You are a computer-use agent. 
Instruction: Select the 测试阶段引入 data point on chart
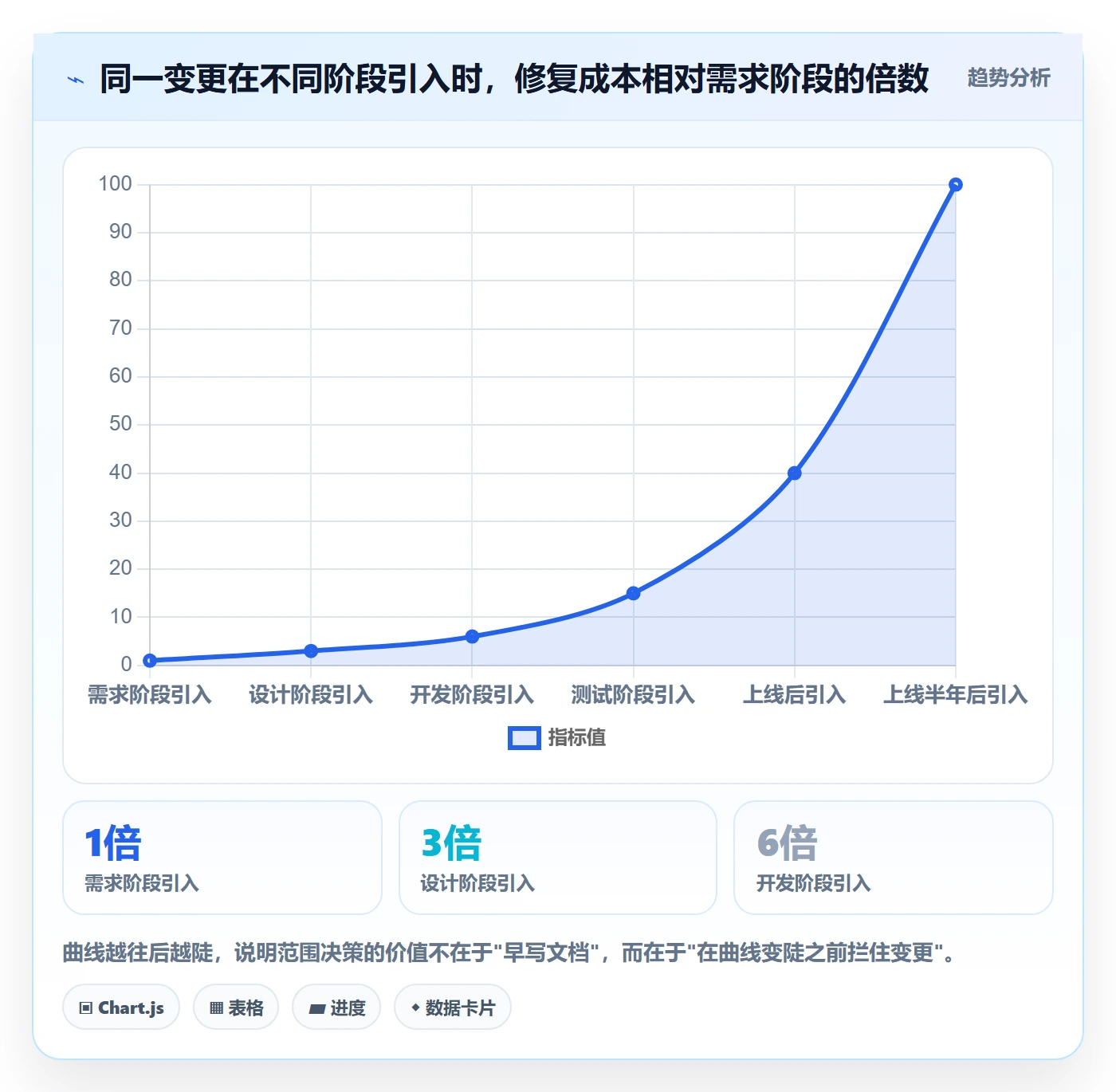click(633, 593)
